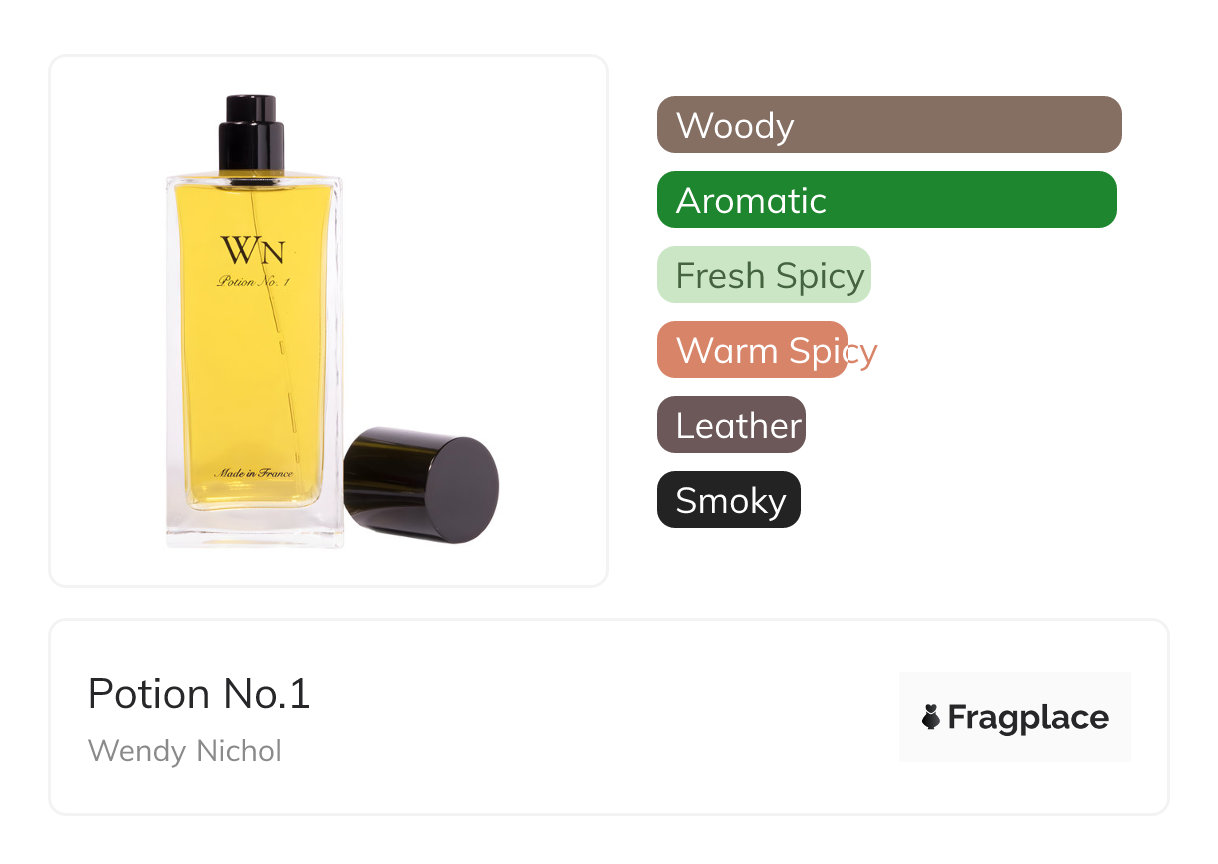Click the Potion No. 1 bottle label
Screen dimensions: 1218x864
coord(253,282)
